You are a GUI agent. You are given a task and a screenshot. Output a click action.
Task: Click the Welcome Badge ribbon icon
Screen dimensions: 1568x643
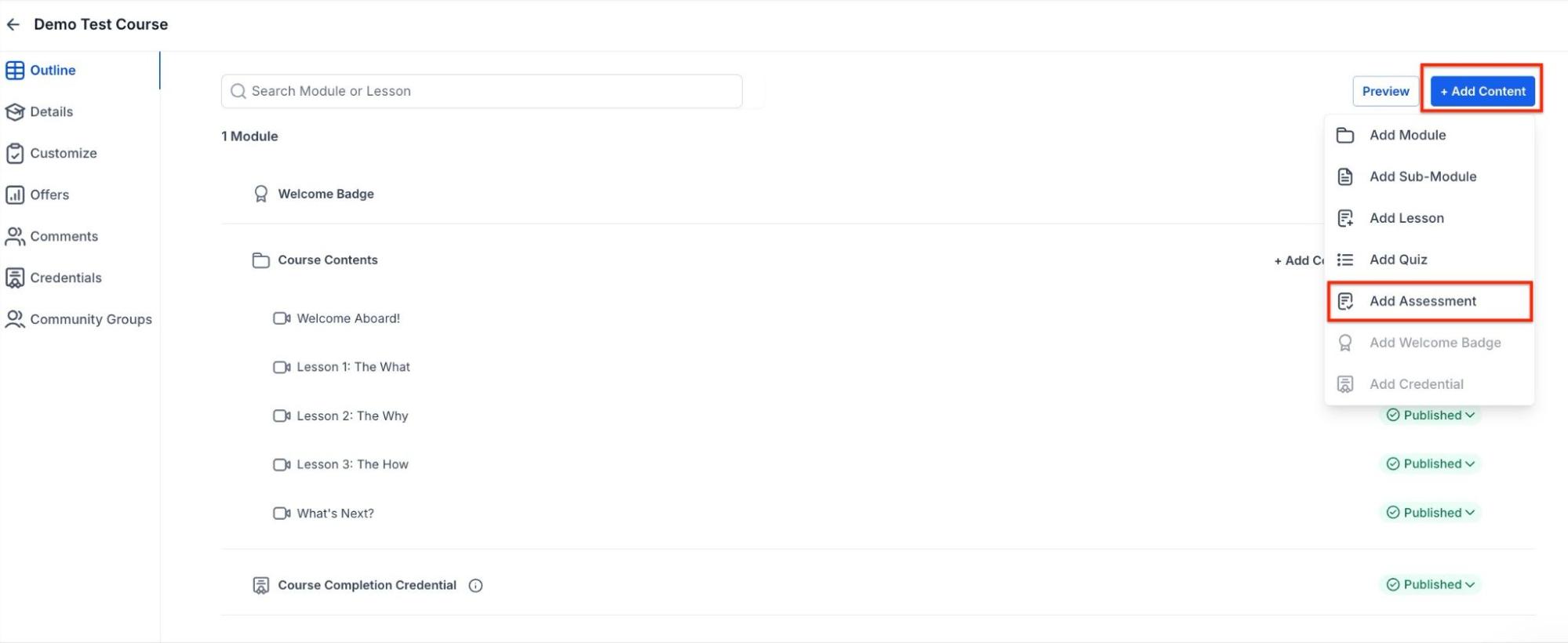(260, 194)
